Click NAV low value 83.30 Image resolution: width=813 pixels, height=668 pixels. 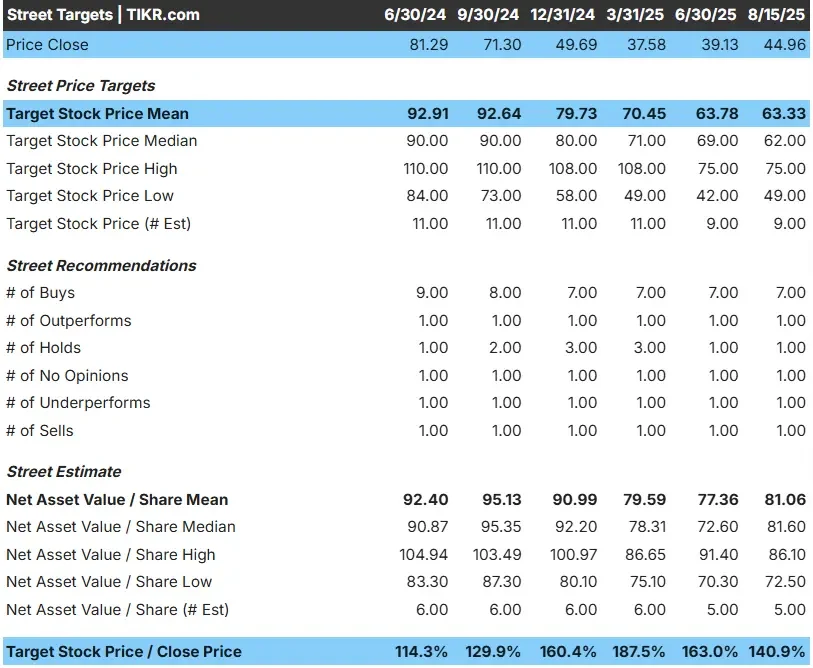[427, 581]
